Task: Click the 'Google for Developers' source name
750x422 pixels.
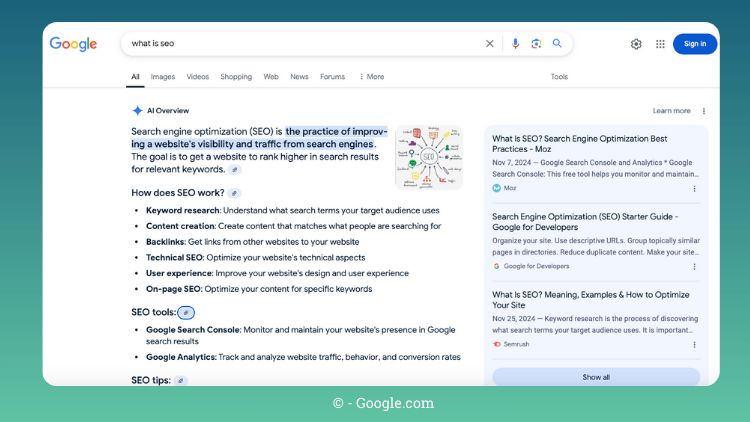Action: pos(536,266)
